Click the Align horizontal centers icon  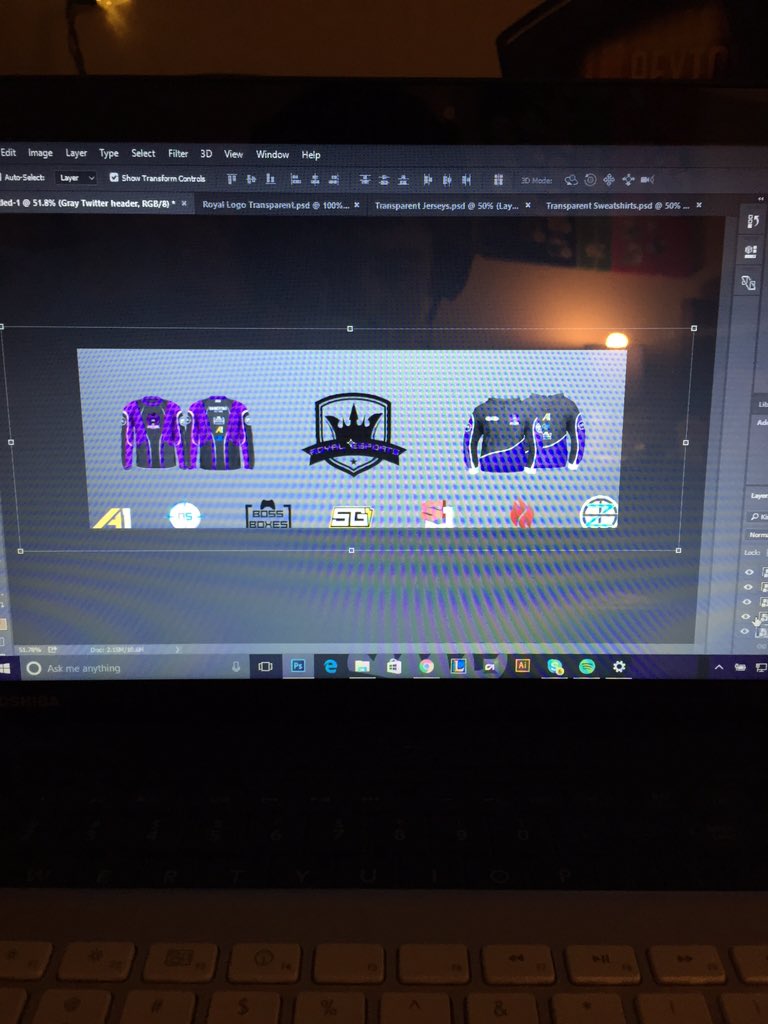[315, 179]
